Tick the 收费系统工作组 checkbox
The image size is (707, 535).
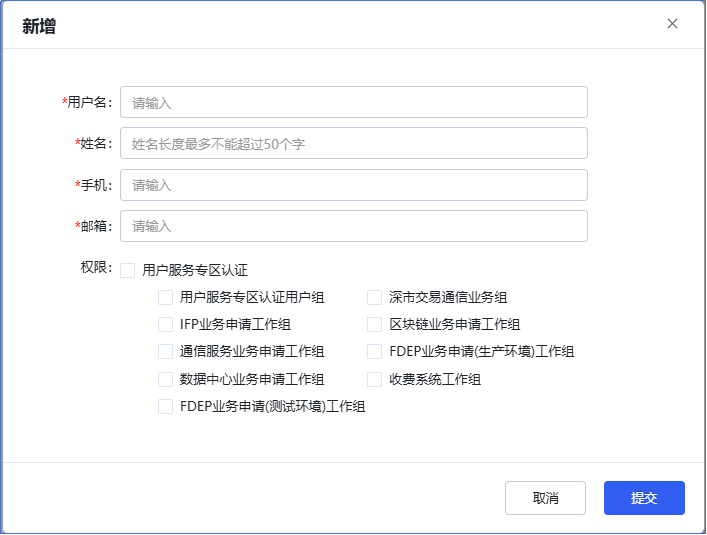pyautogui.click(x=375, y=379)
